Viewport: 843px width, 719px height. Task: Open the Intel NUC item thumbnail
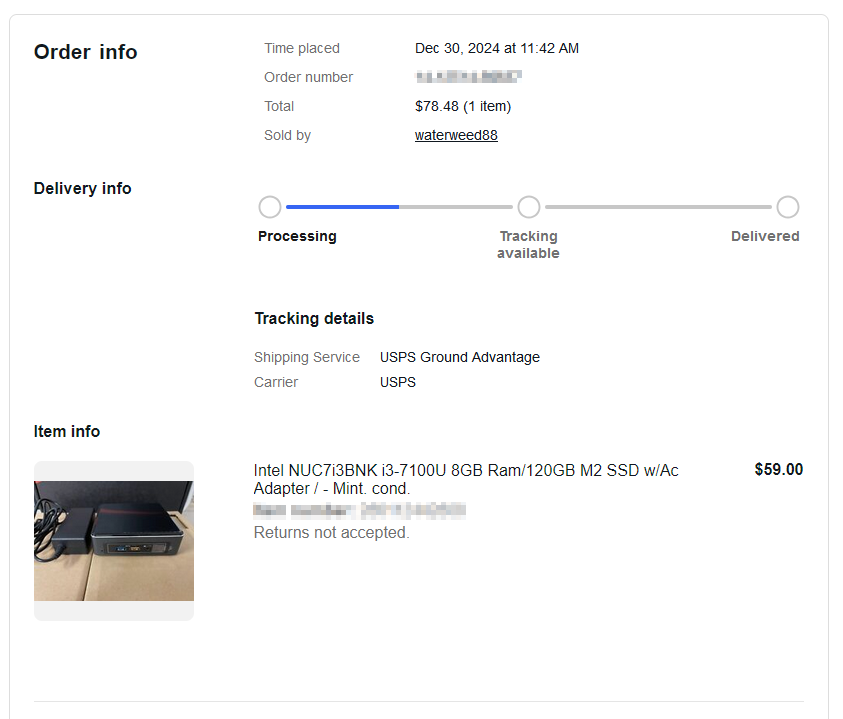click(x=114, y=540)
